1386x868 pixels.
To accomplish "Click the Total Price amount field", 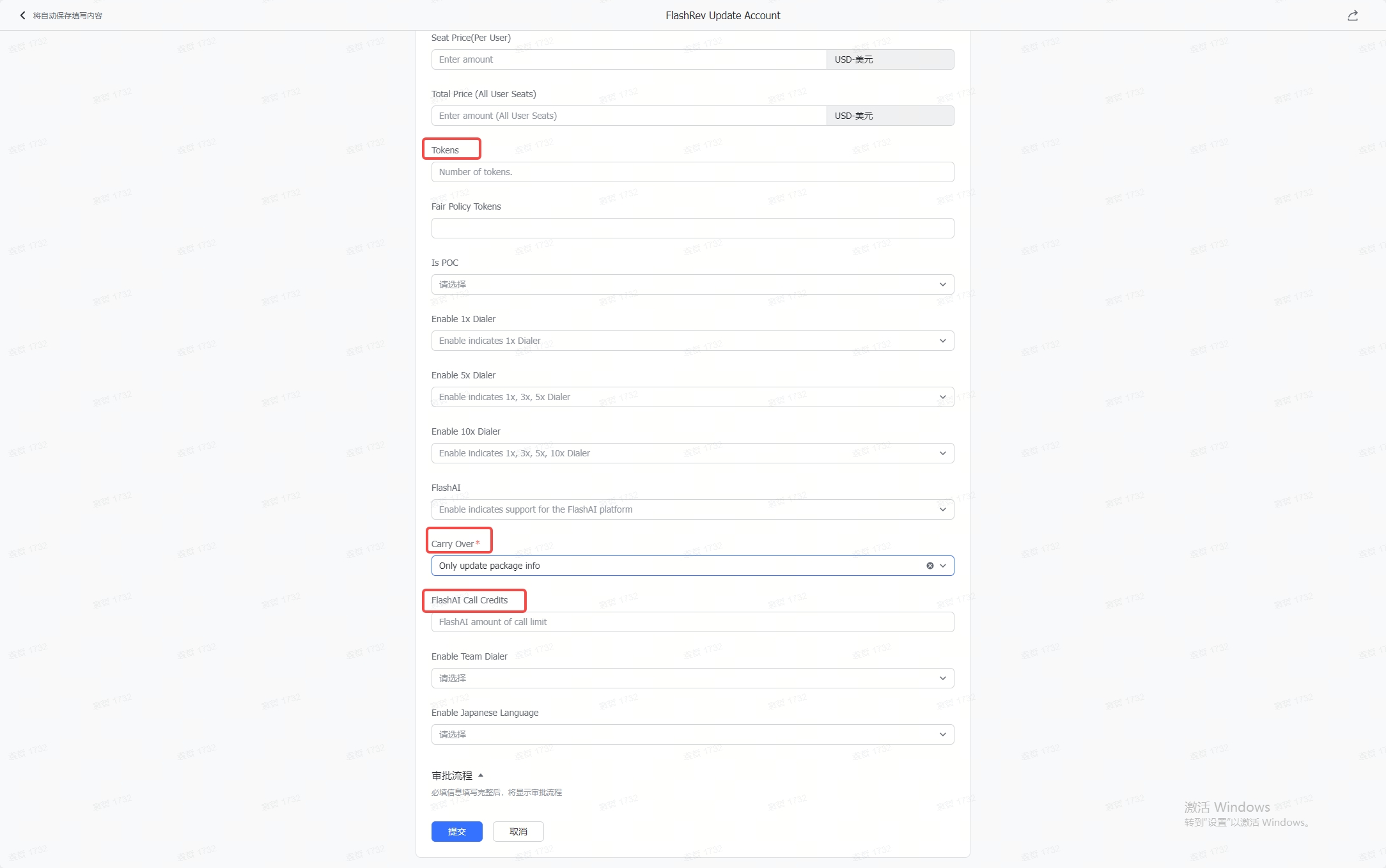I will click(x=629, y=116).
